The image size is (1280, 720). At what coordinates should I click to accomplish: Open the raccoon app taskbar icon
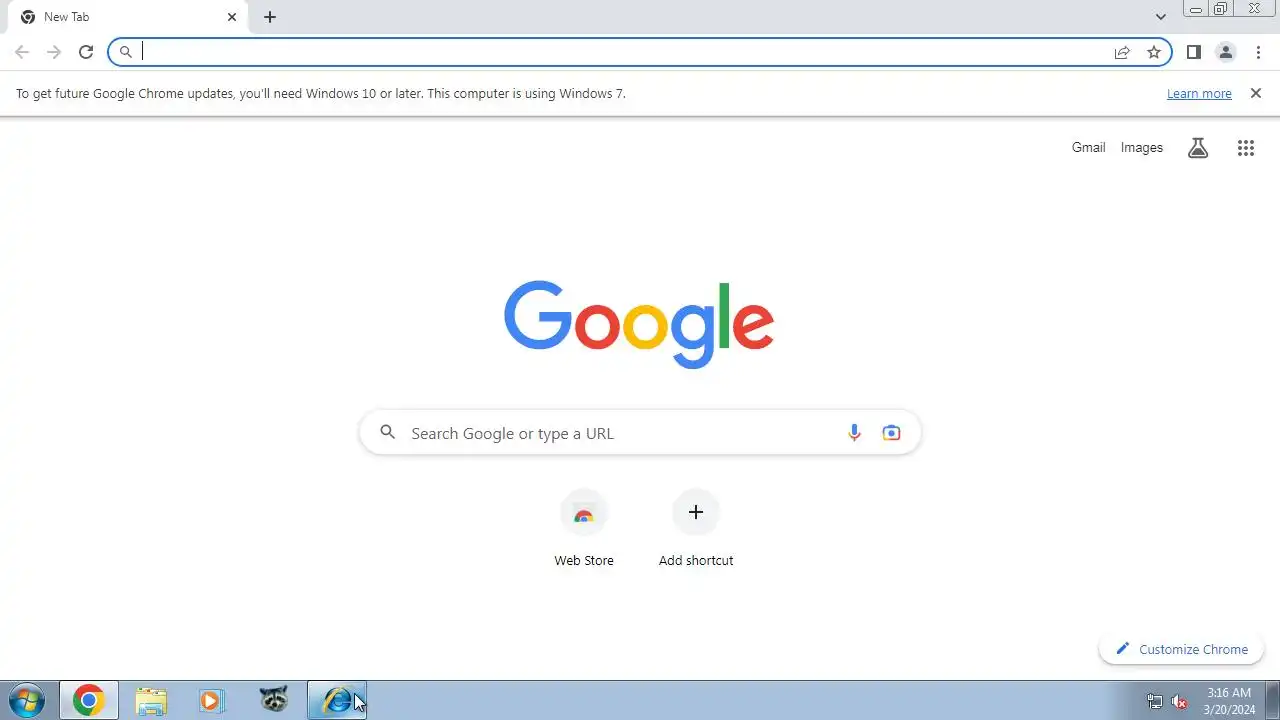pos(274,700)
